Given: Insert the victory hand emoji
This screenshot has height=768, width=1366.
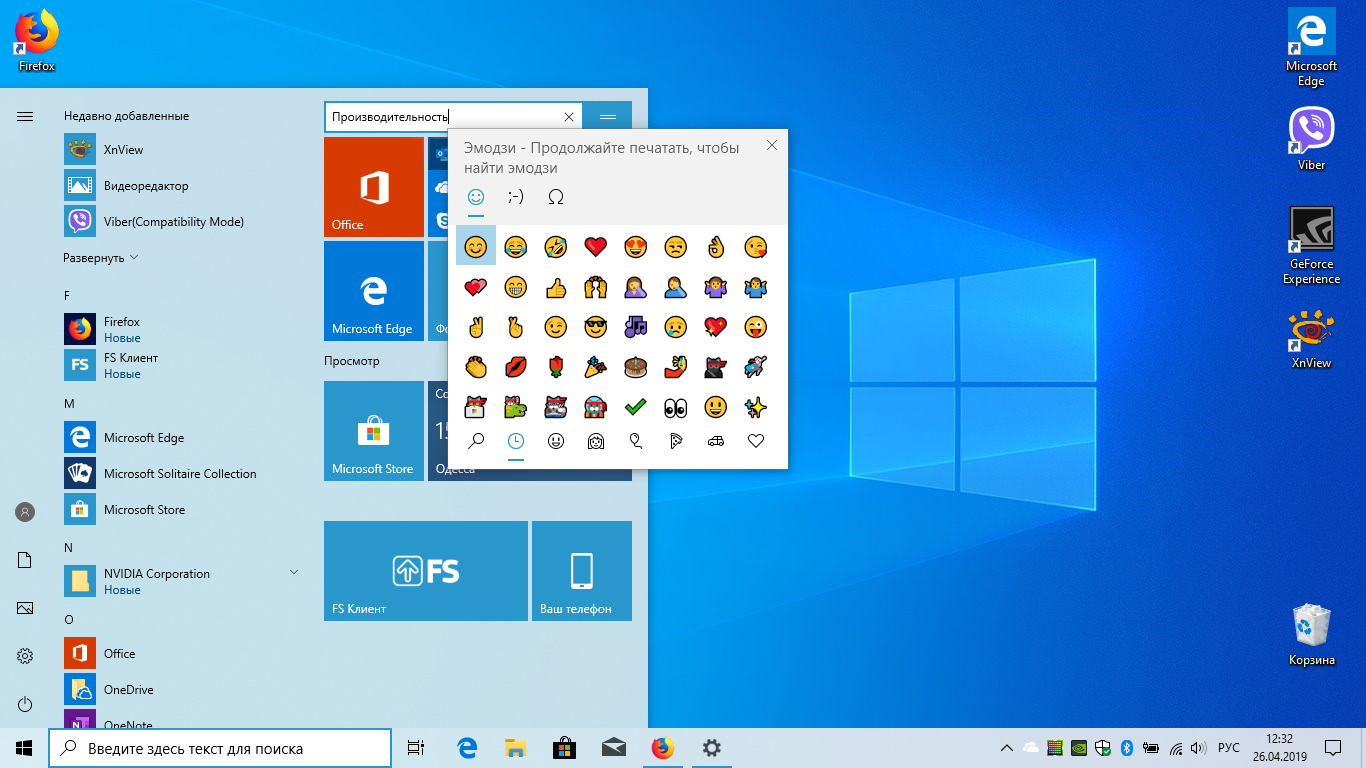Looking at the screenshot, I should pos(476,327).
